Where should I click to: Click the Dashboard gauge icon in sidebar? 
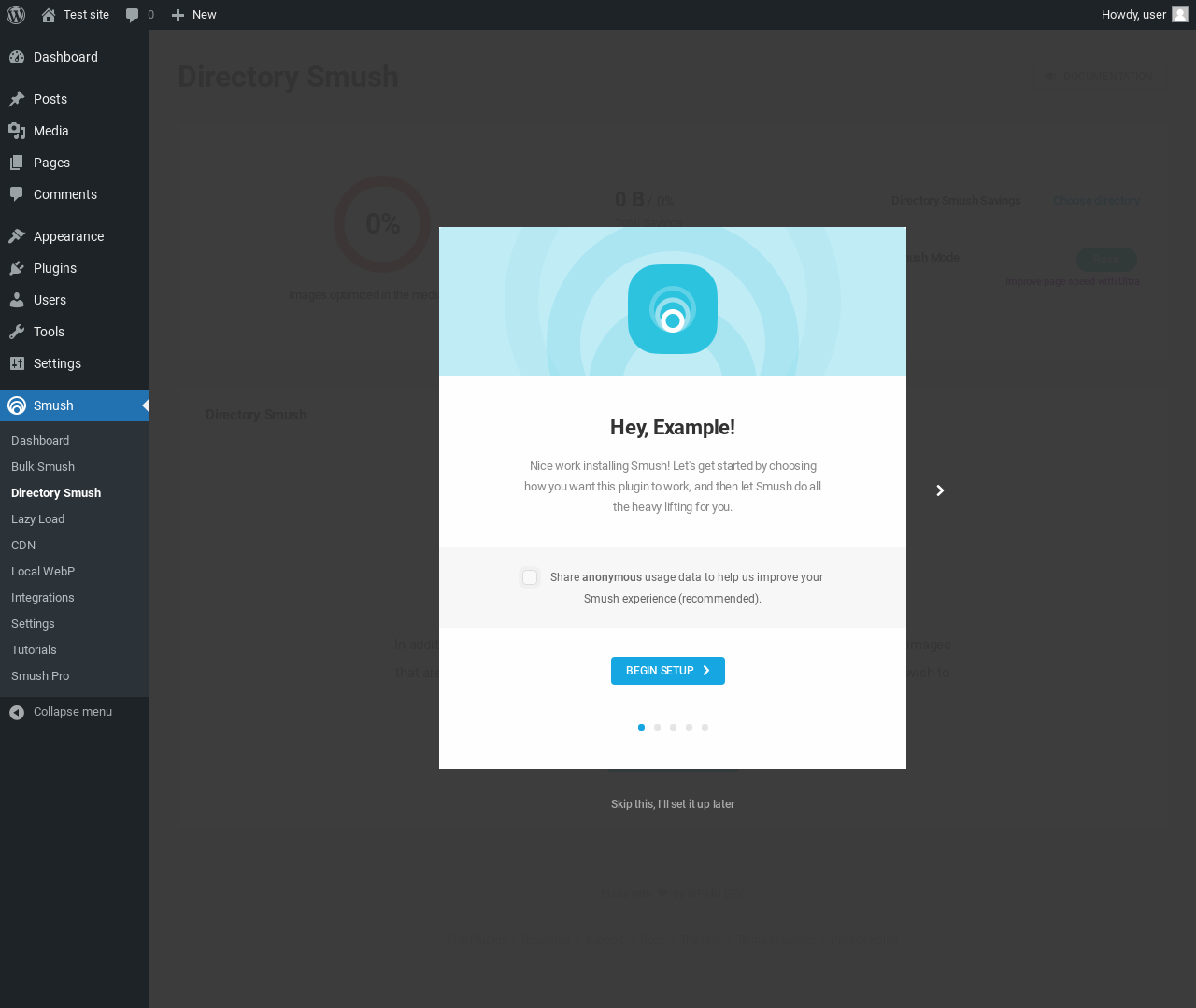pos(17,57)
